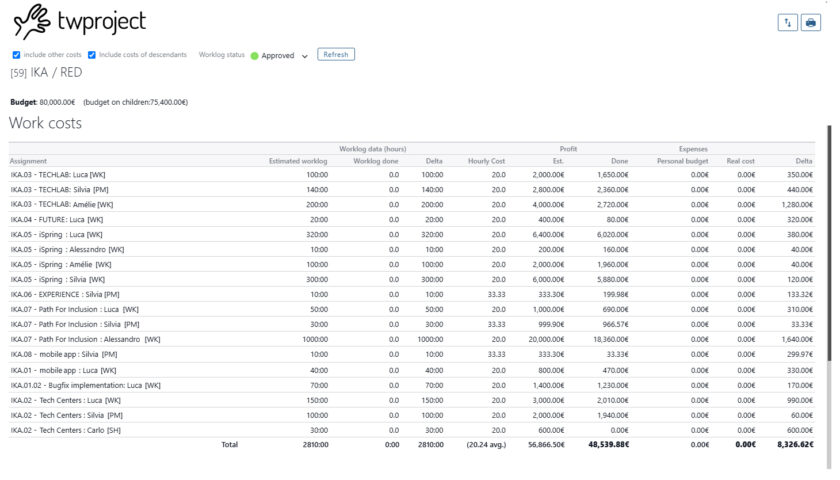
Task: Select 'IKA.07 - Path For Inclusion : Luca'
Action: [411, 310]
